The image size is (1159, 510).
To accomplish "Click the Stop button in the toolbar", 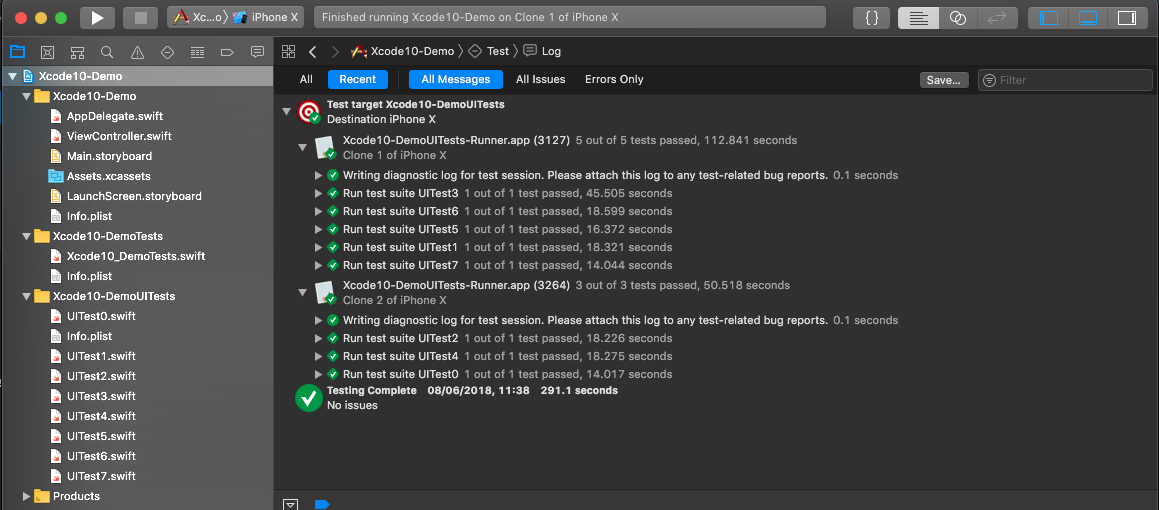I will point(140,18).
